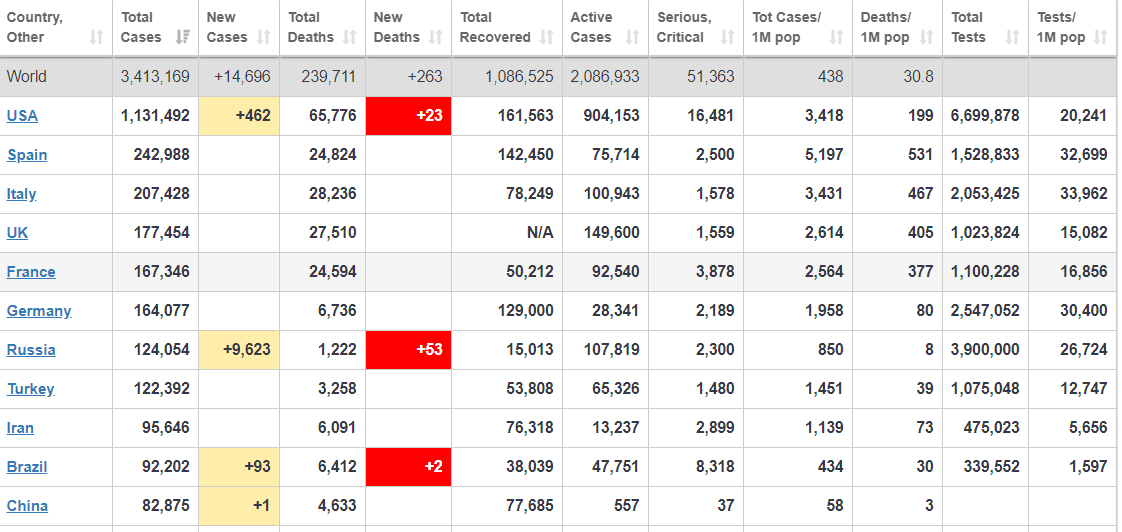This screenshot has height=532, width=1122.
Task: Click Brazil new deaths +2 red cell
Action: coord(409,467)
